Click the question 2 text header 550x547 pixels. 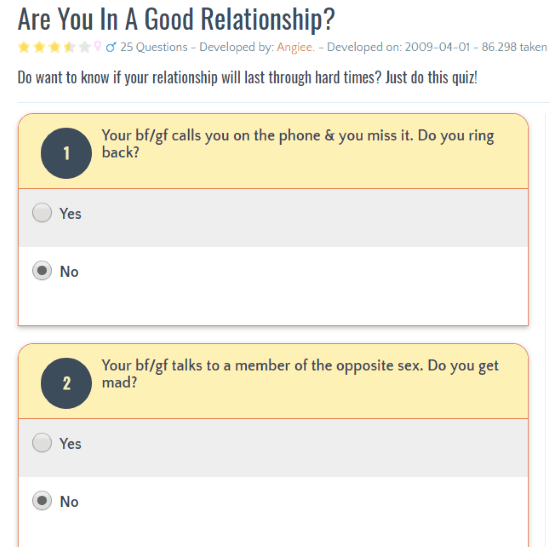[x=300, y=374]
